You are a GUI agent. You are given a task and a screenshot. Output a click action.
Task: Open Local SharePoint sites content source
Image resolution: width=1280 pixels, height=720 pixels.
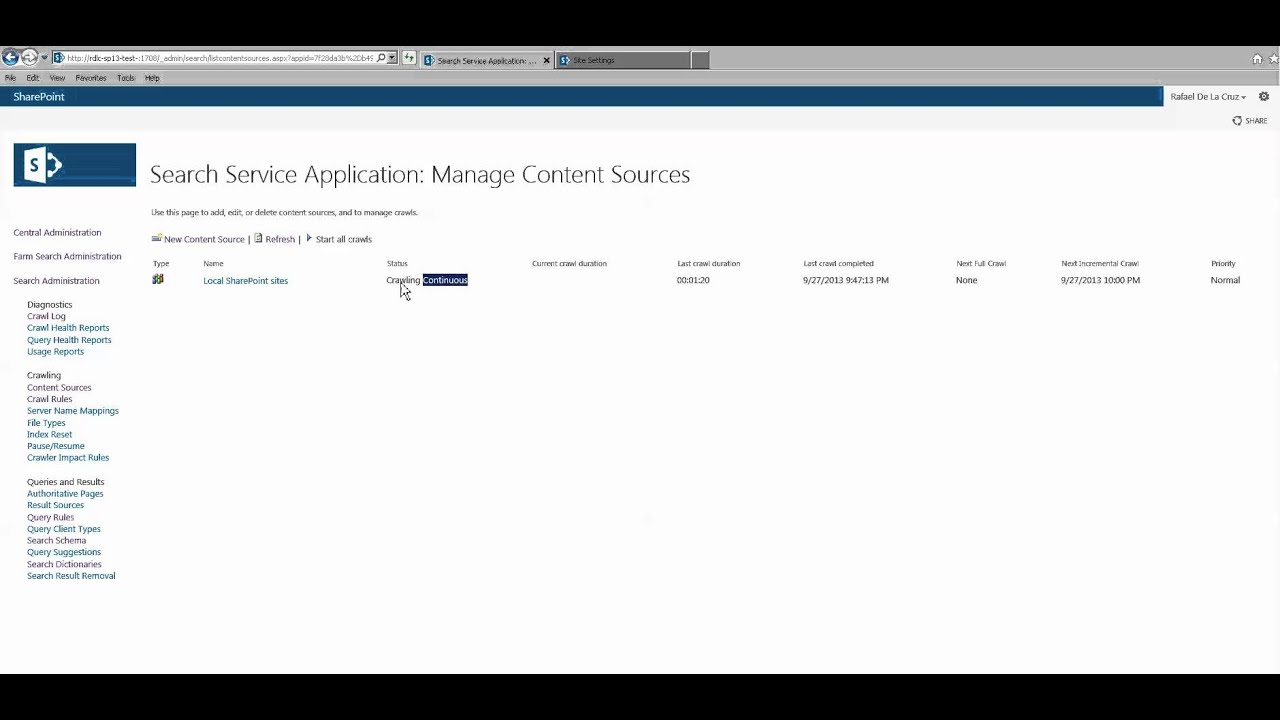point(245,281)
